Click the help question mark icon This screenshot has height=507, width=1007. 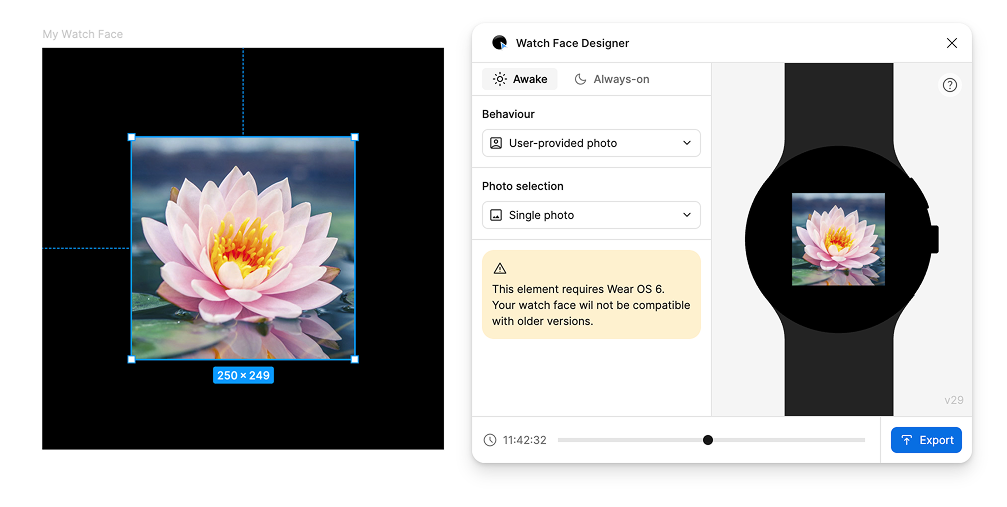point(950,85)
